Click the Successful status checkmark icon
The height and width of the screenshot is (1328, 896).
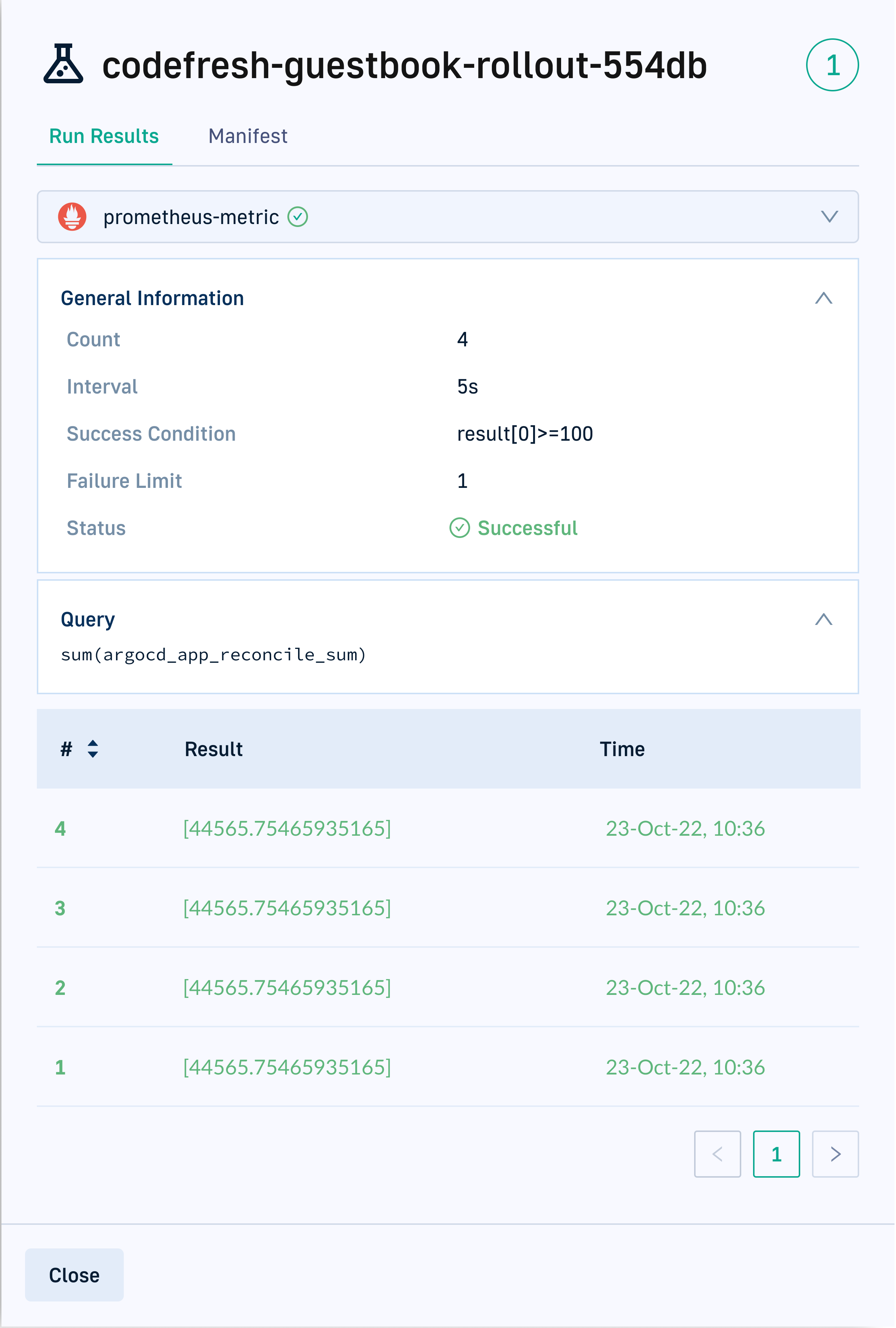pos(459,528)
